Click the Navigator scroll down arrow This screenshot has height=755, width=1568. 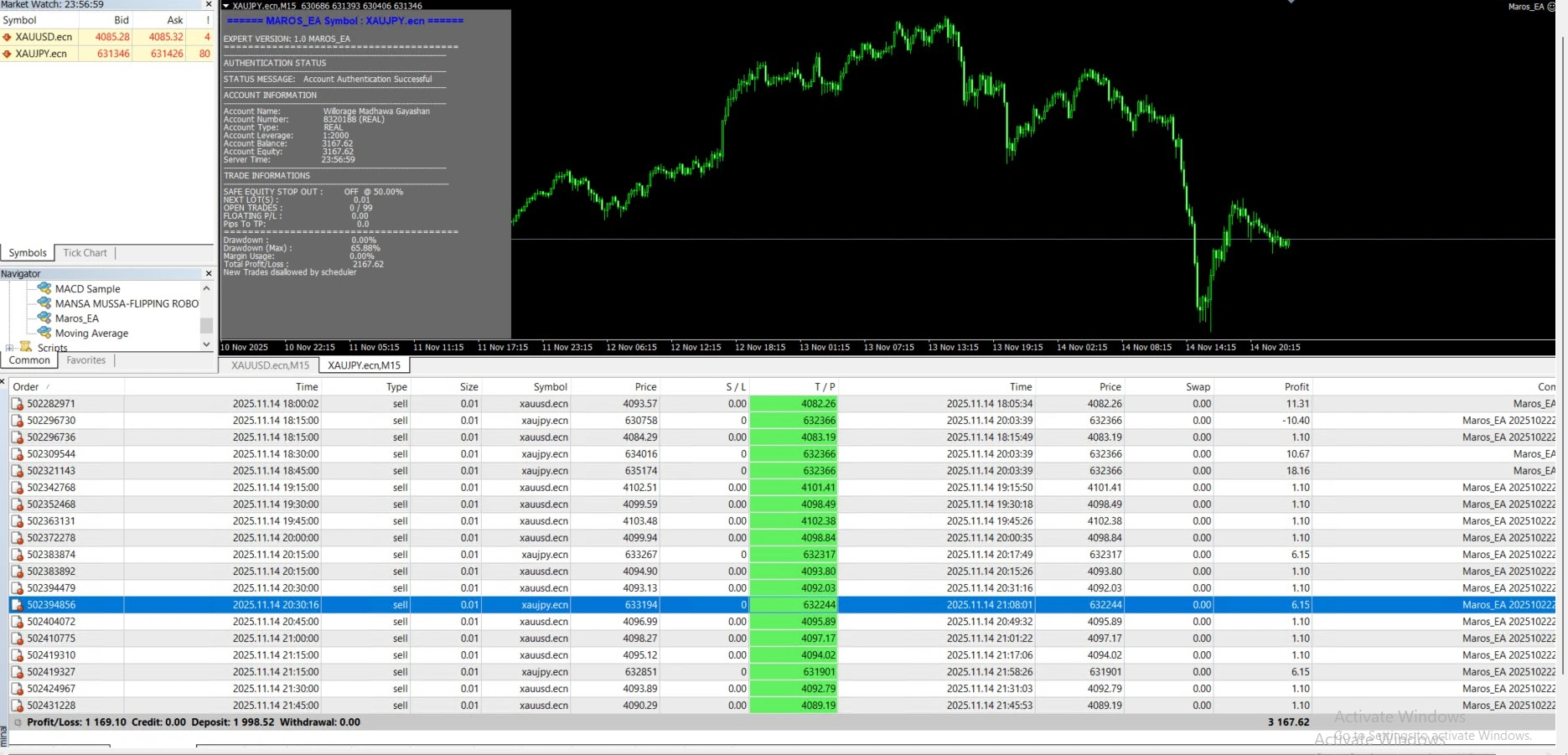(206, 344)
